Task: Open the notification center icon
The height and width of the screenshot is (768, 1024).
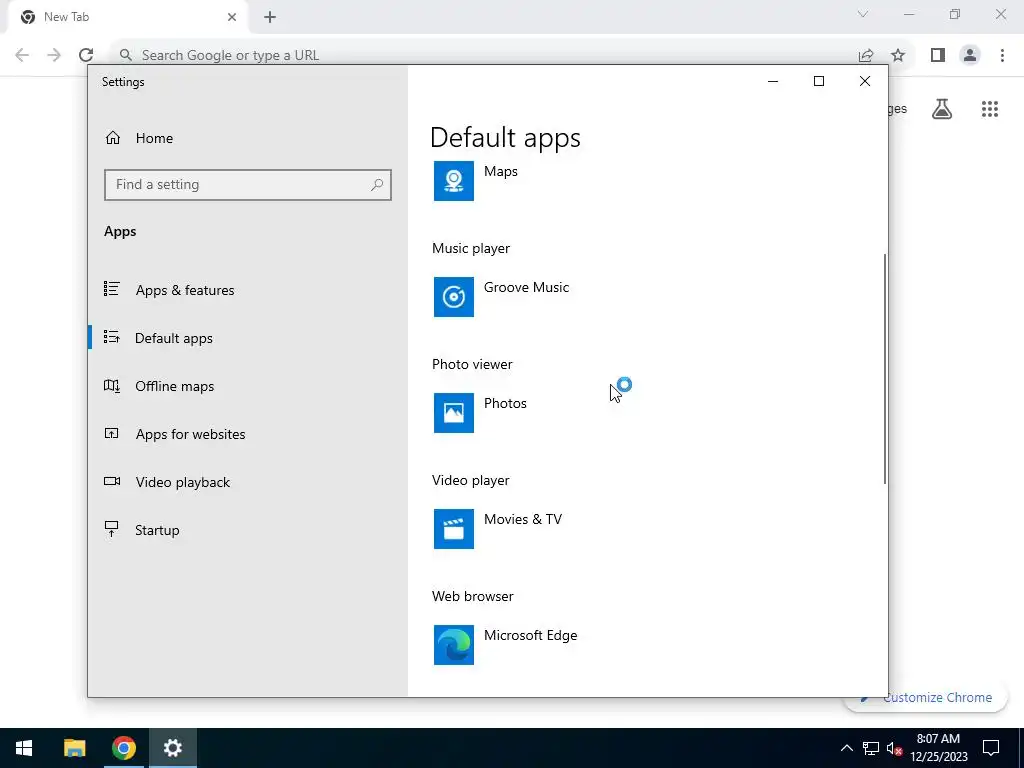Action: 991,748
